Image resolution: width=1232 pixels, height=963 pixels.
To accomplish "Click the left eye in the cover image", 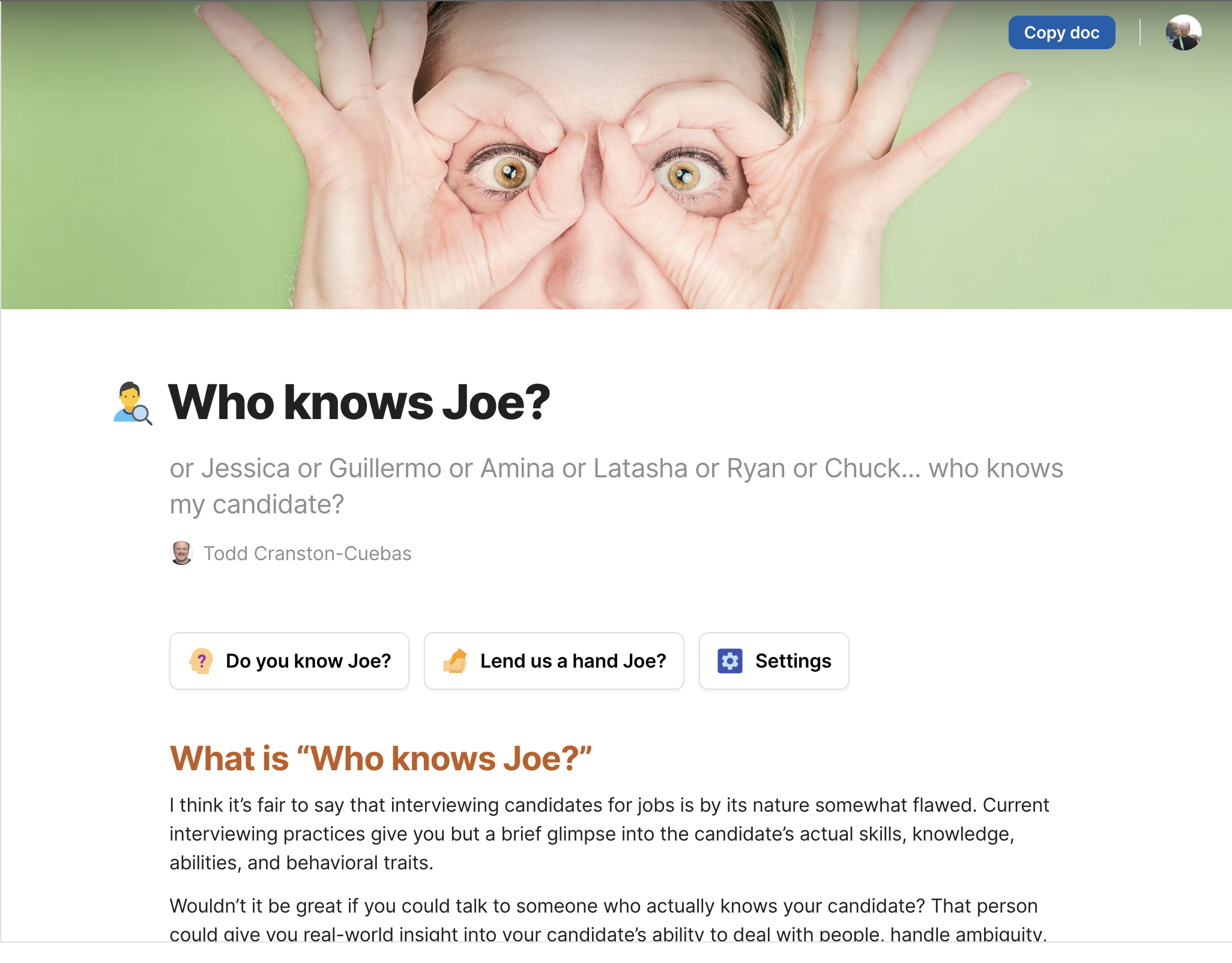I will [510, 174].
